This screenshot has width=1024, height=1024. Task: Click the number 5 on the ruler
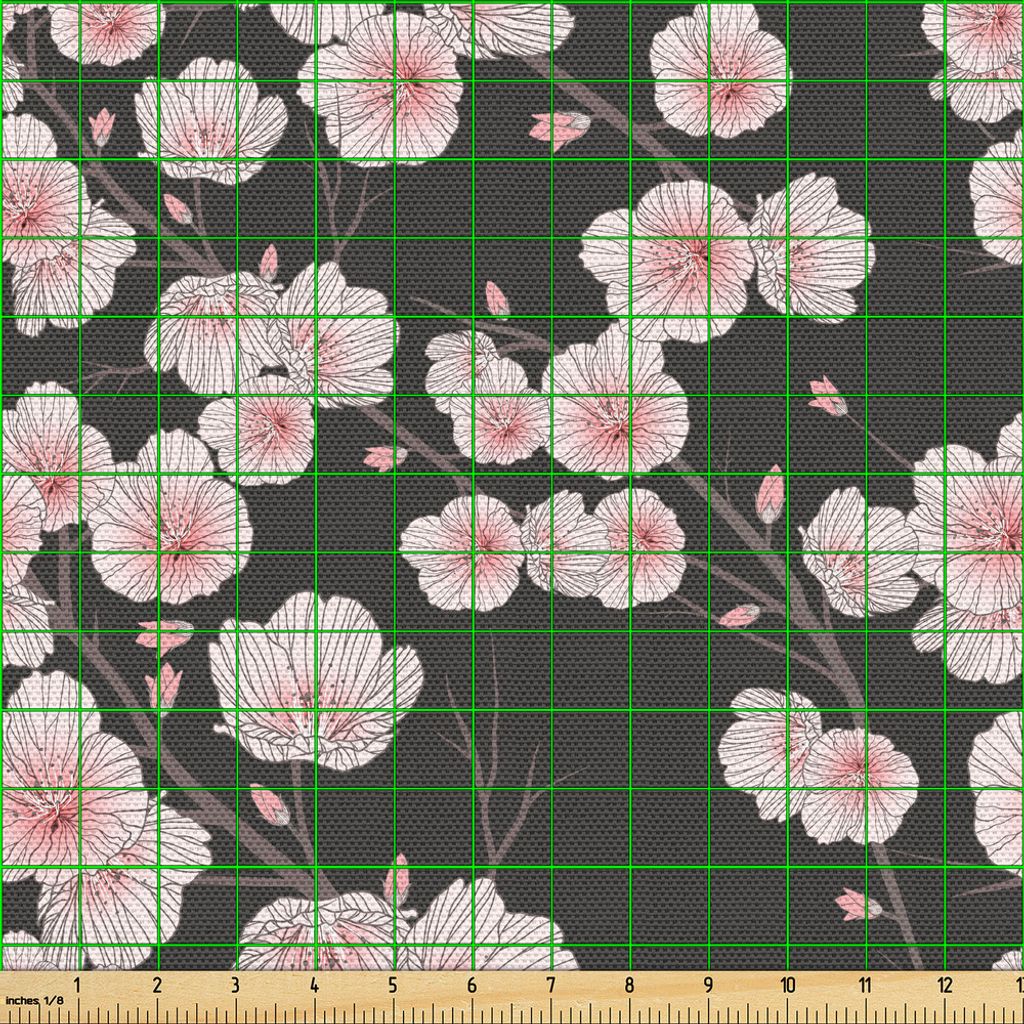[x=393, y=986]
